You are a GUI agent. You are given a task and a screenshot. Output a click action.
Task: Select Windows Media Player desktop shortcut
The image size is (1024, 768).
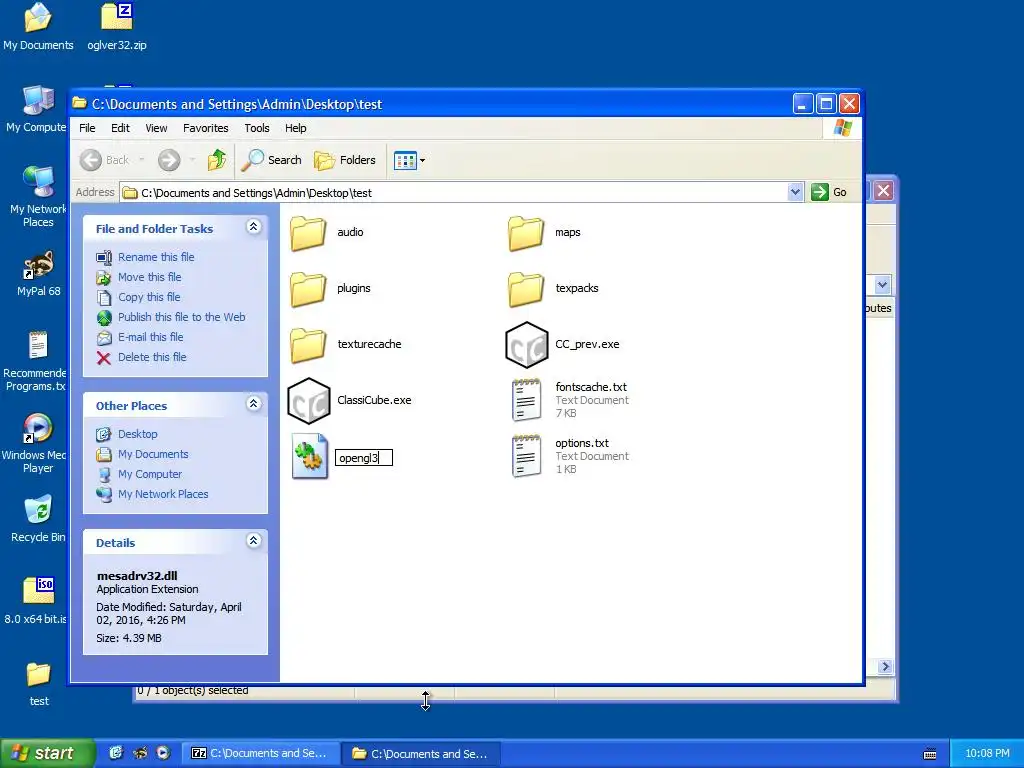(x=37, y=443)
